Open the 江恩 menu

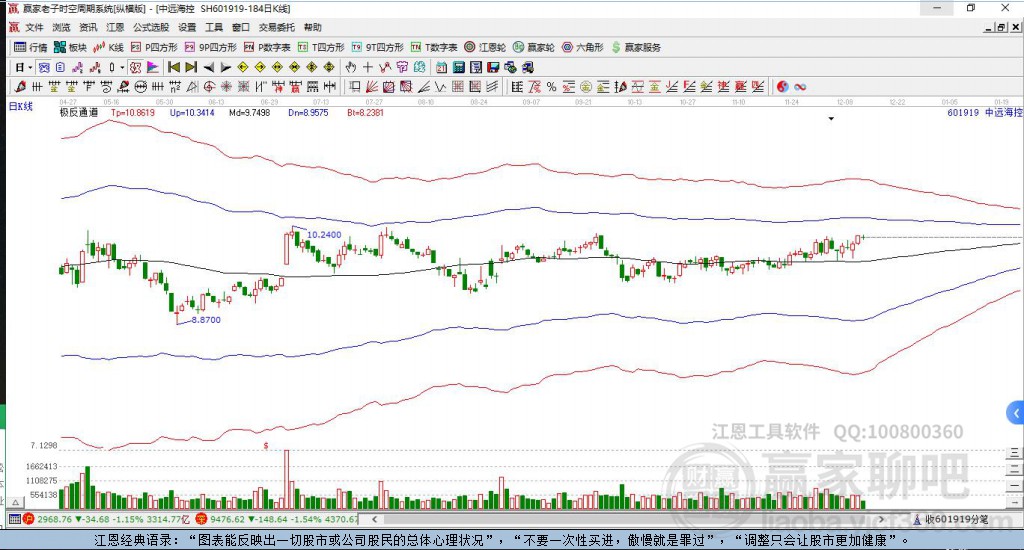pyautogui.click(x=115, y=27)
